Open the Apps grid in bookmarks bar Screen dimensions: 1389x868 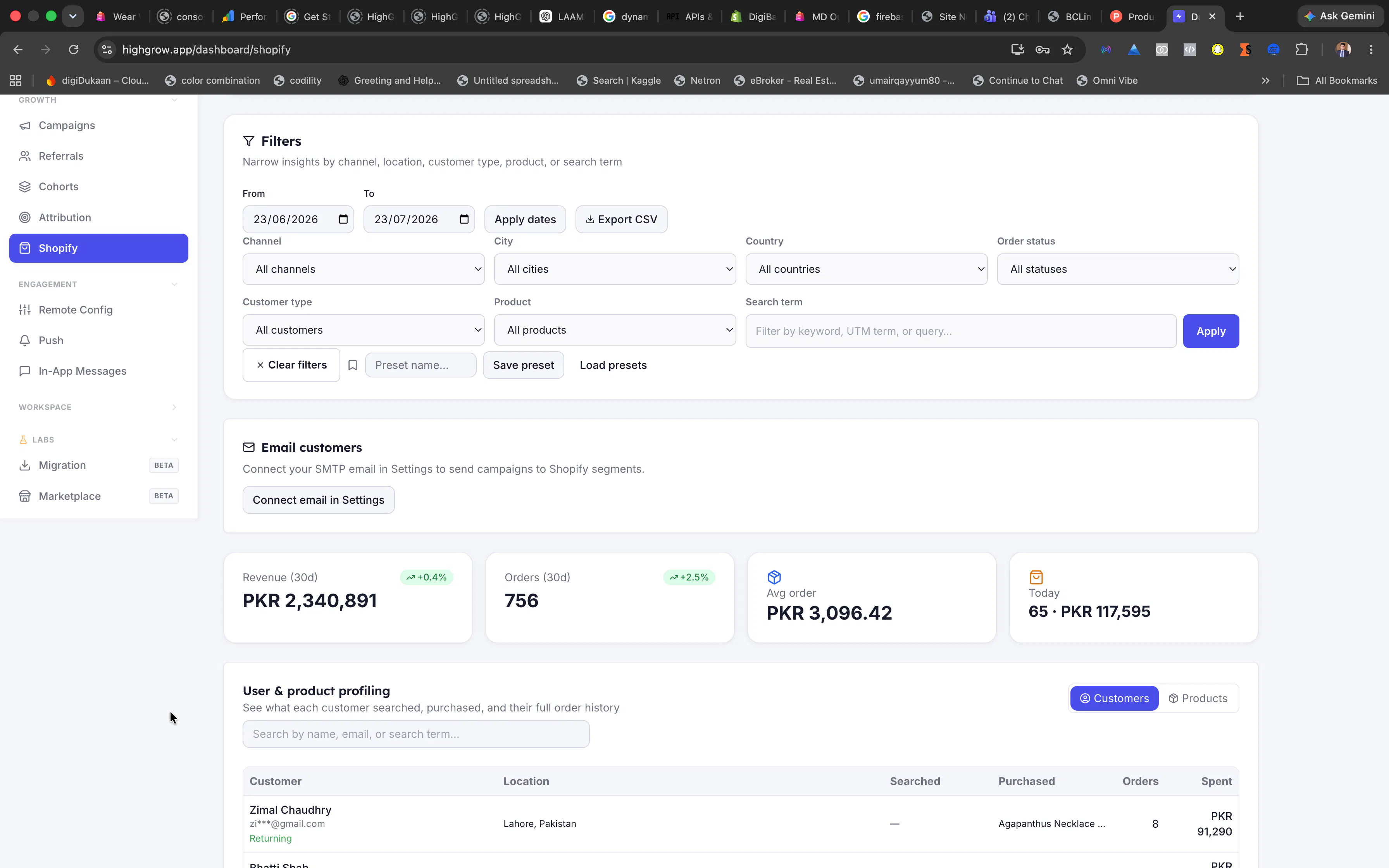pos(16,81)
